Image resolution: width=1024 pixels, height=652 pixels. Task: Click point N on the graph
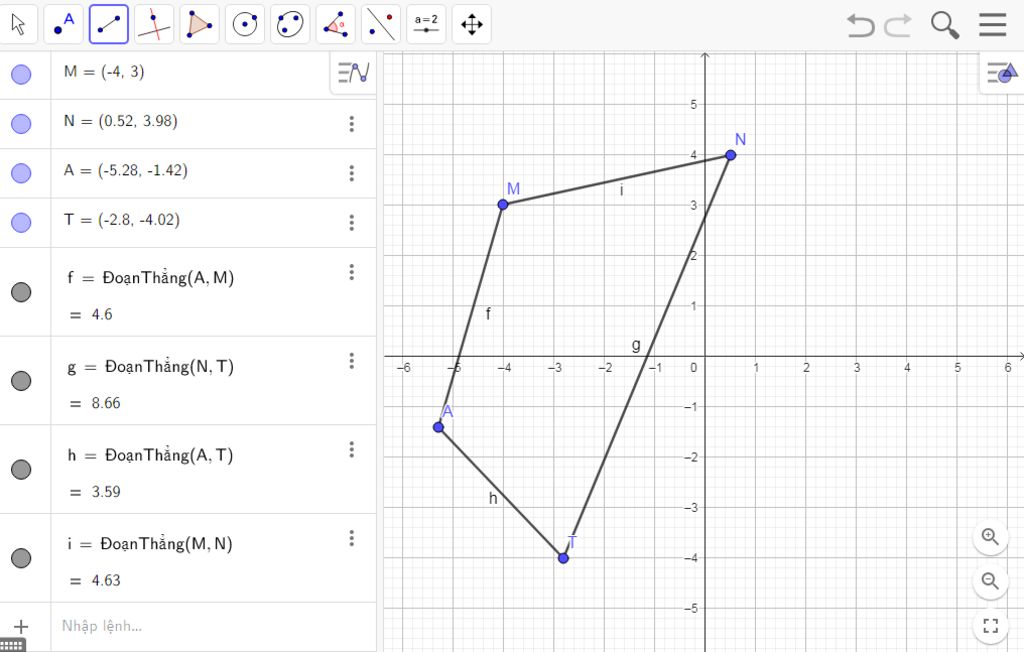click(x=731, y=155)
